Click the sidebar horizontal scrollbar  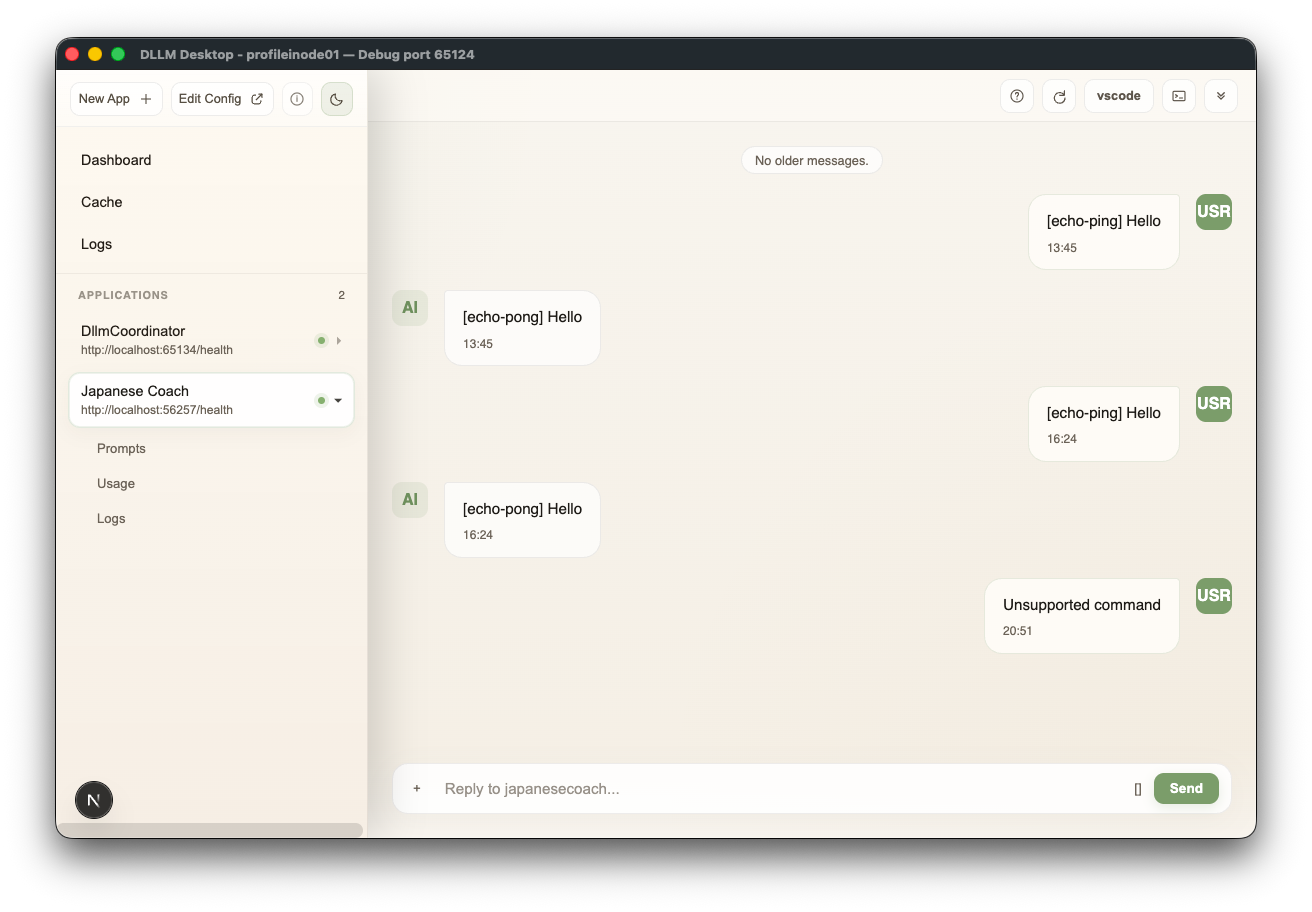coord(210,830)
